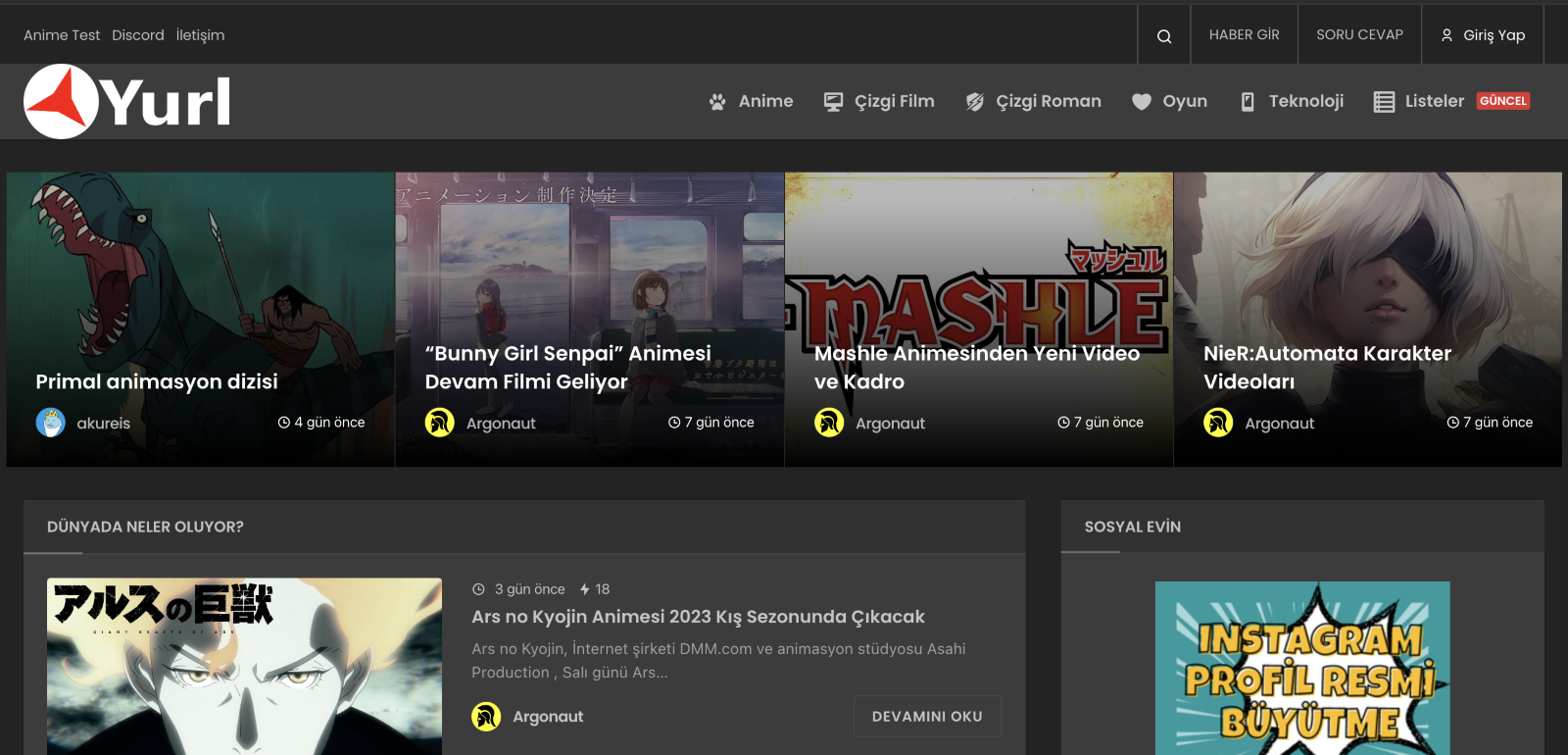1568x755 pixels.
Task: Click the paw icon beside Anime
Action: [717, 101]
